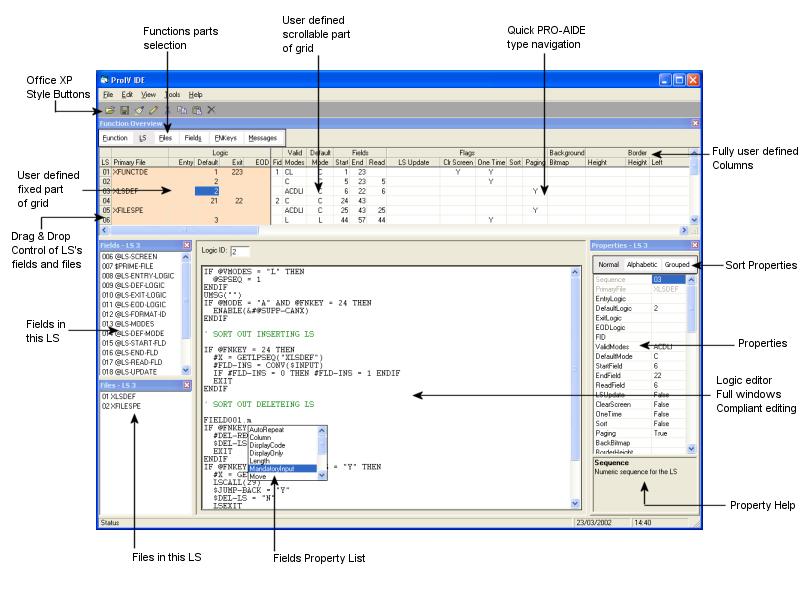The width and height of the screenshot is (800, 600).
Task: Click the Save floppy disk toolbar icon
Action: (x=124, y=110)
